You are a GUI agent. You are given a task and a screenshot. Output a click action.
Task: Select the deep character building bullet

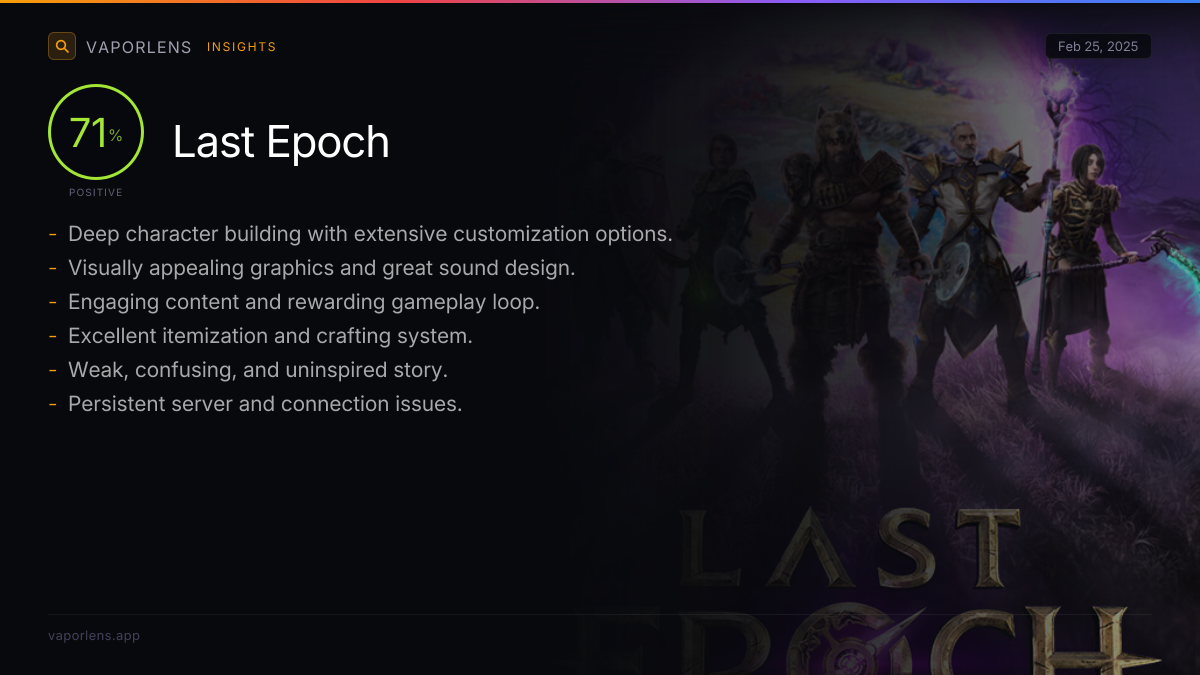[370, 234]
